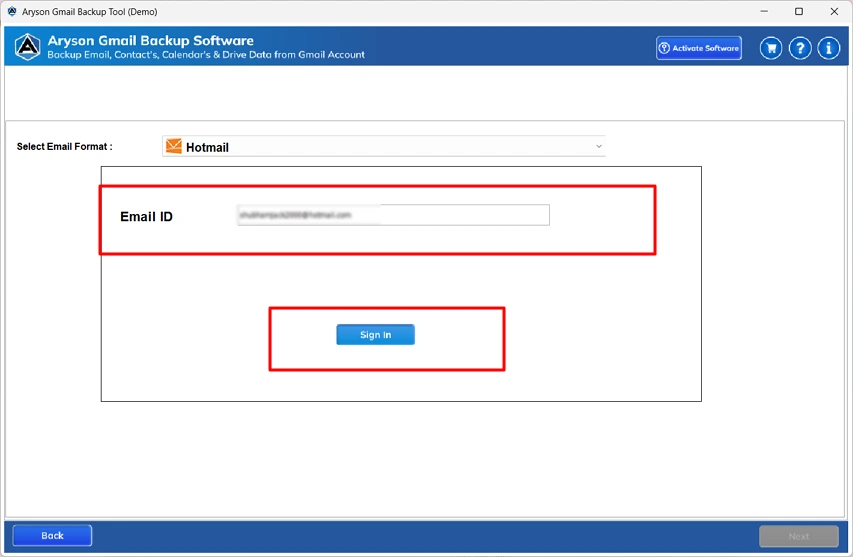Click the Backup Email, Contact's subtitle text
Image resolution: width=853 pixels, height=557 pixels.
206,54
